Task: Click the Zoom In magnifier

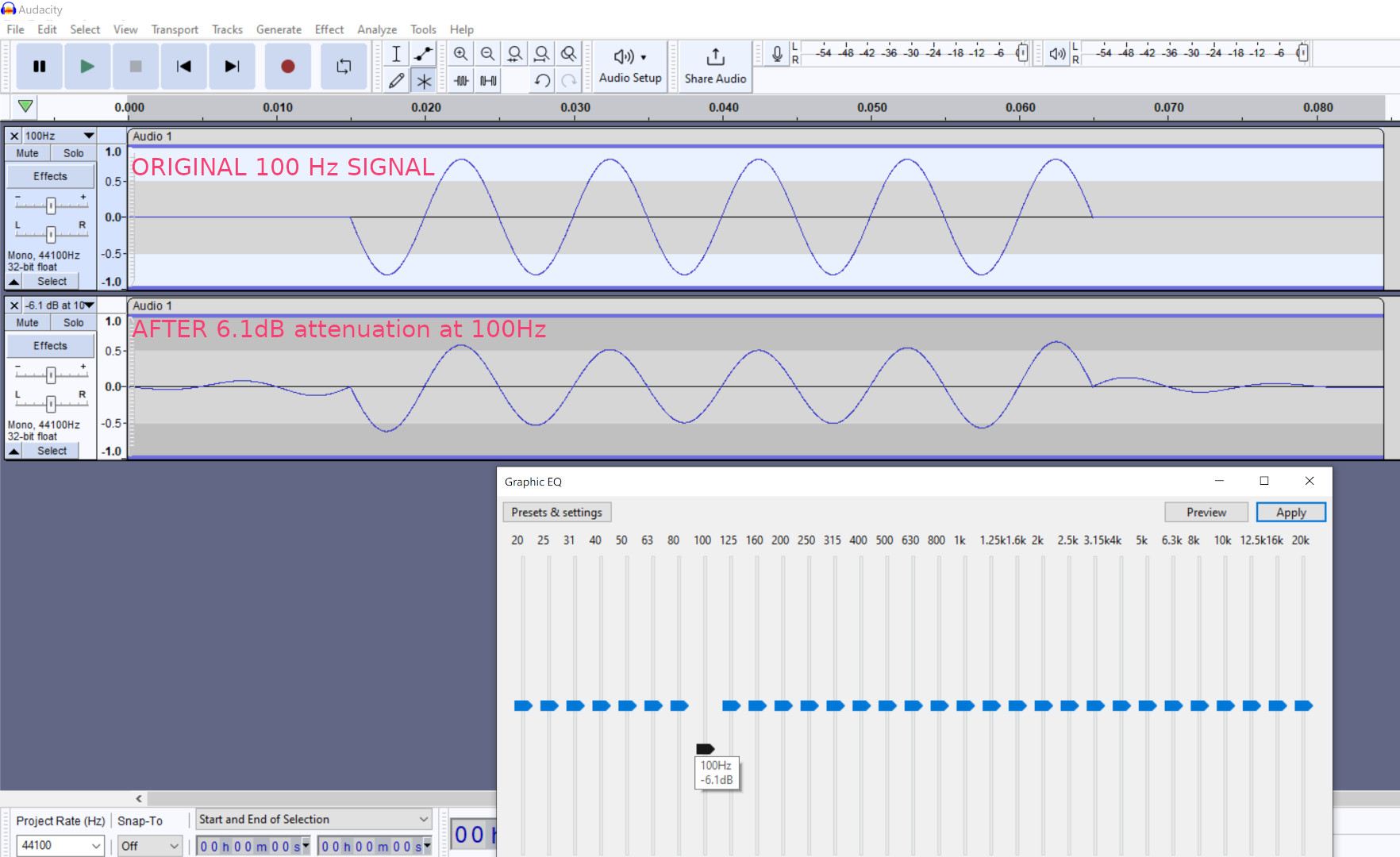Action: tap(460, 54)
